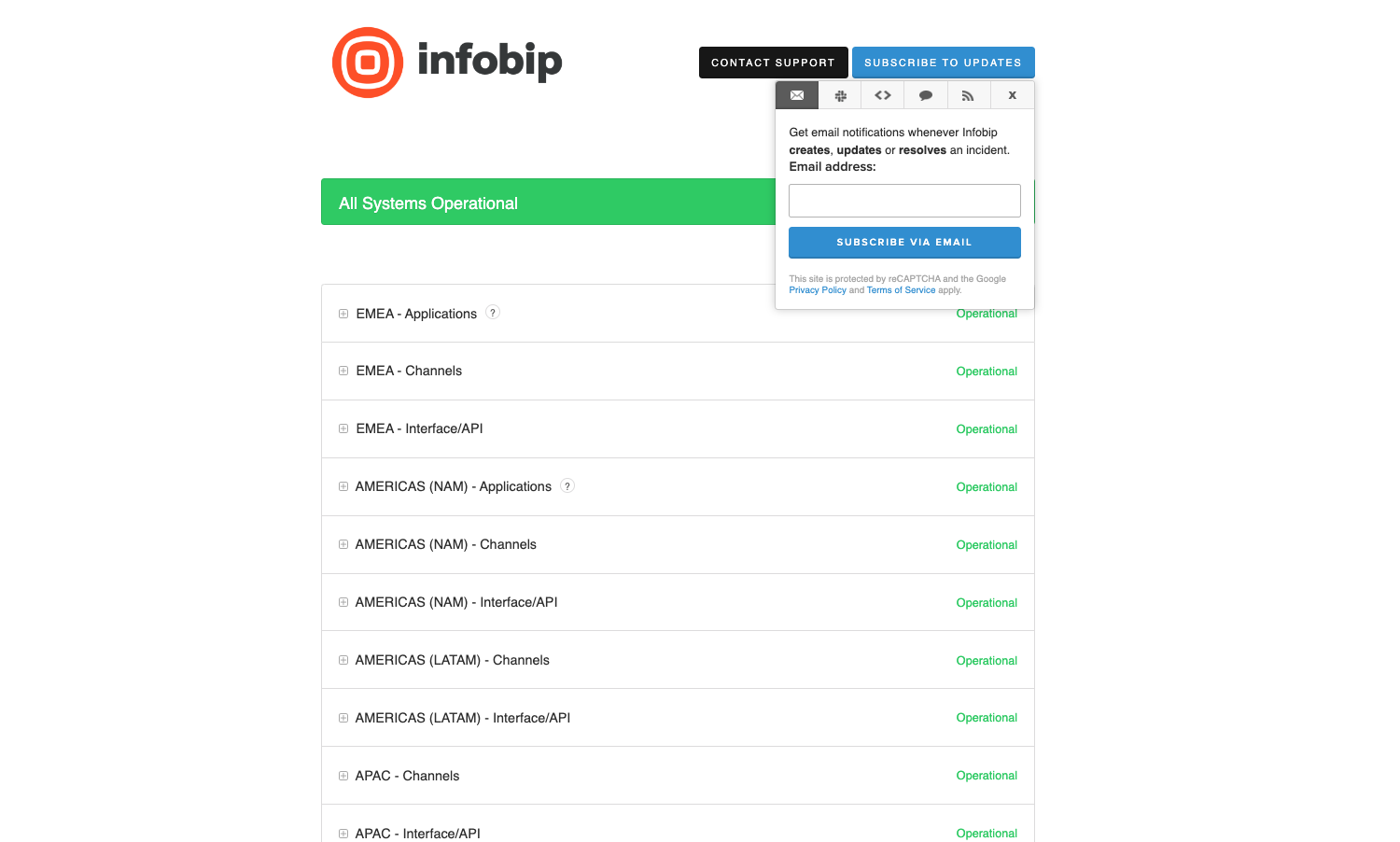Screen dimensions: 1400x842
Task: Click the Contact Support button
Action: [x=773, y=63]
